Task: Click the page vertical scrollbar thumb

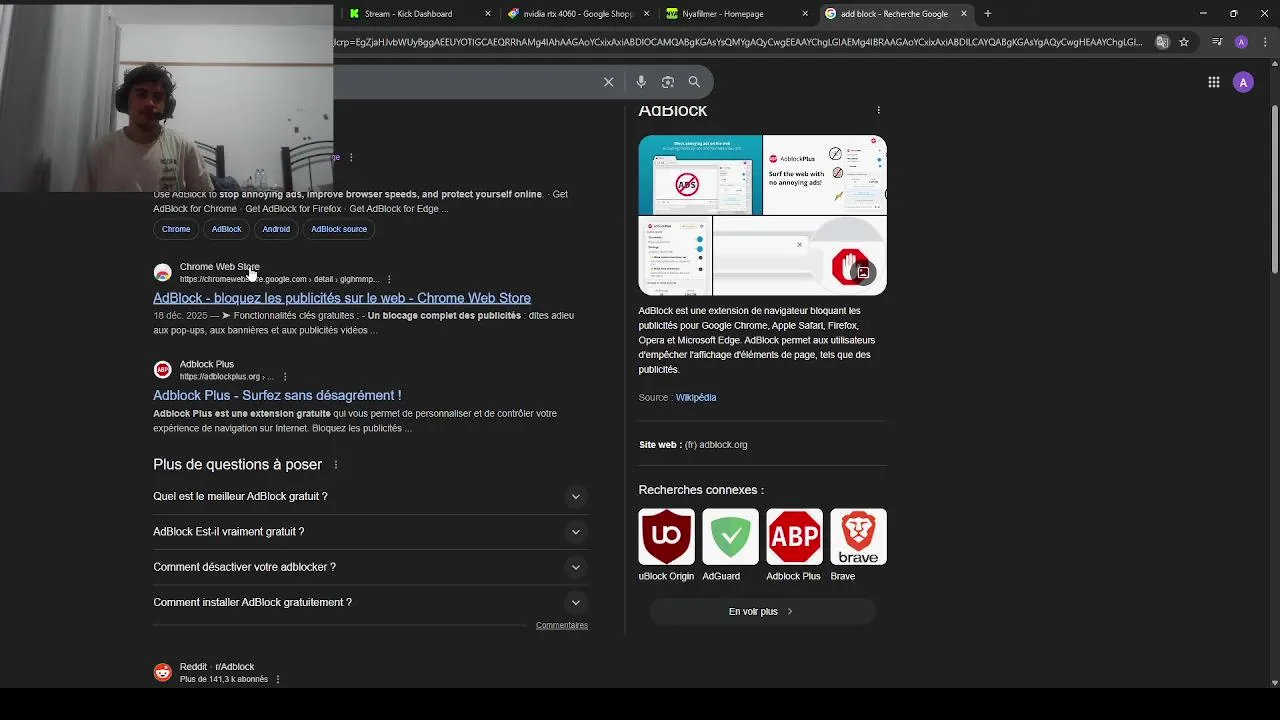Action: pyautogui.click(x=1275, y=190)
